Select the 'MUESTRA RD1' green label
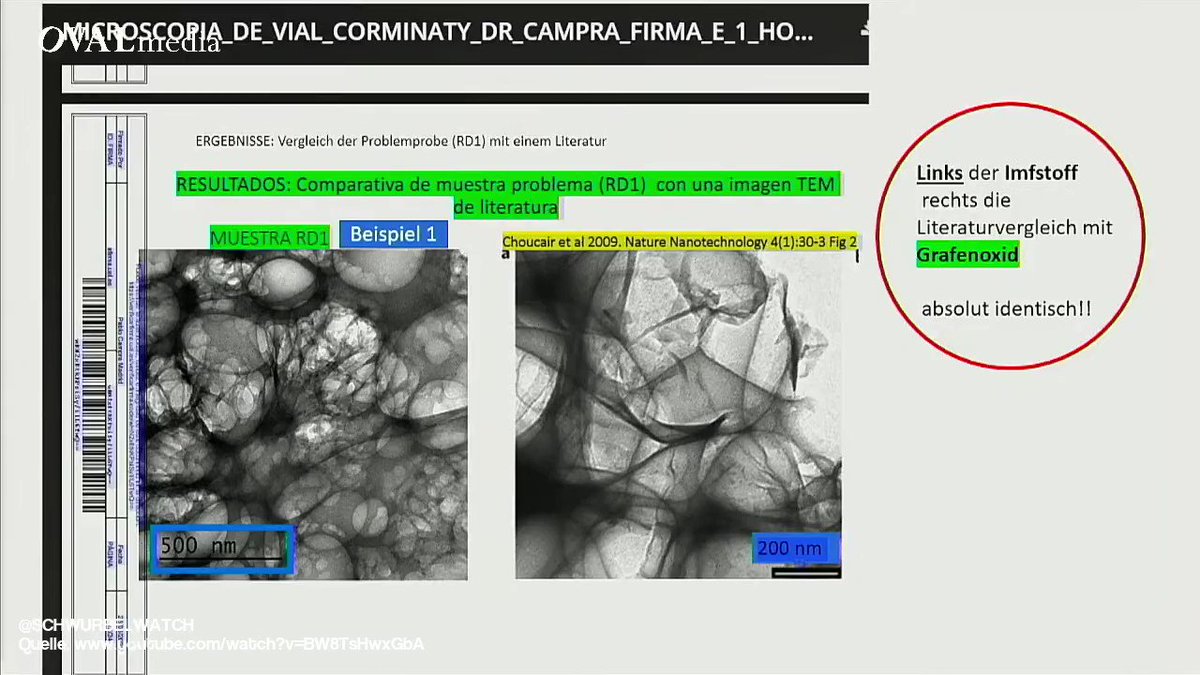The image size is (1200, 675). tap(269, 238)
